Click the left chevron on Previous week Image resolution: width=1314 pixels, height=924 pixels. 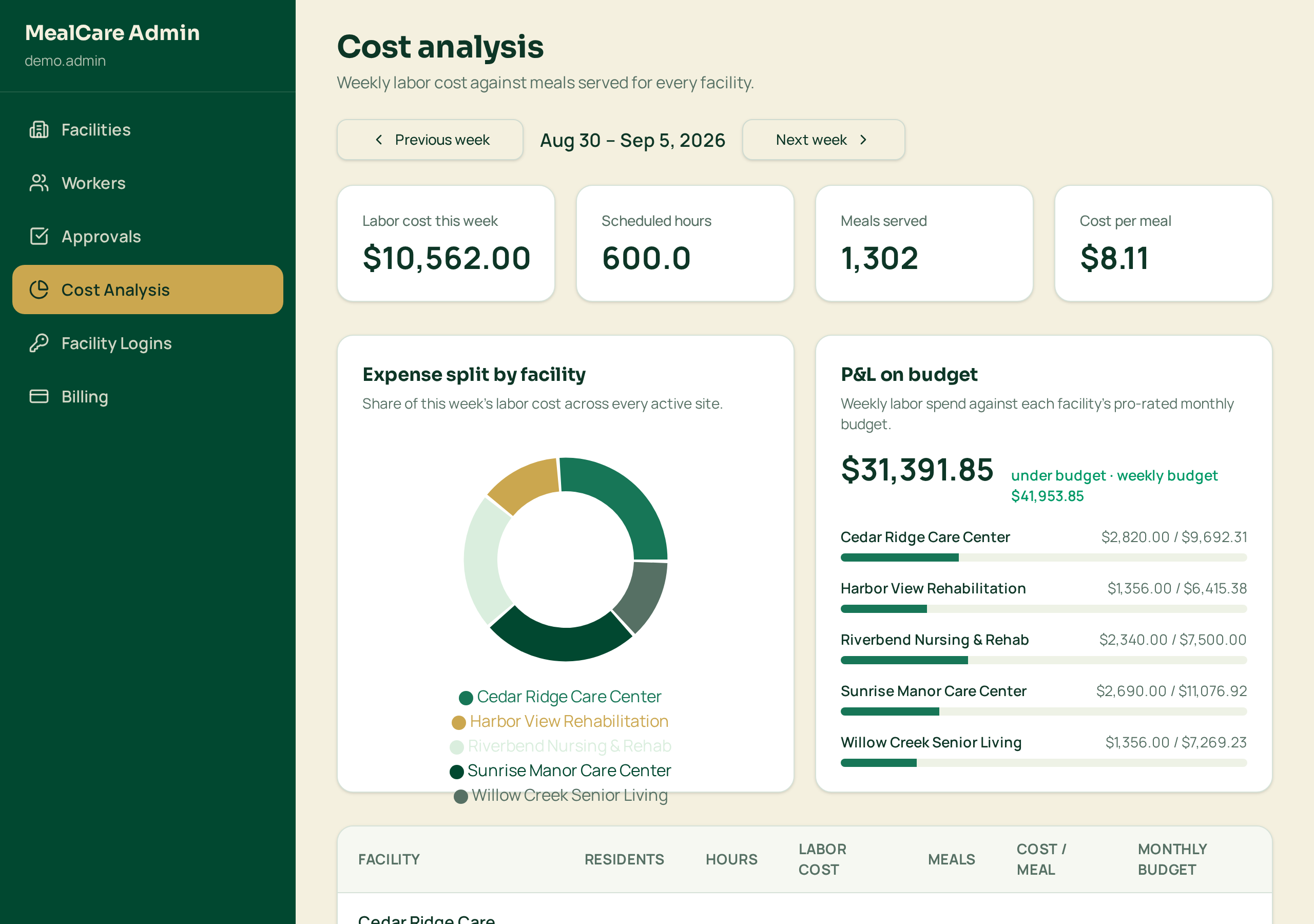379,140
